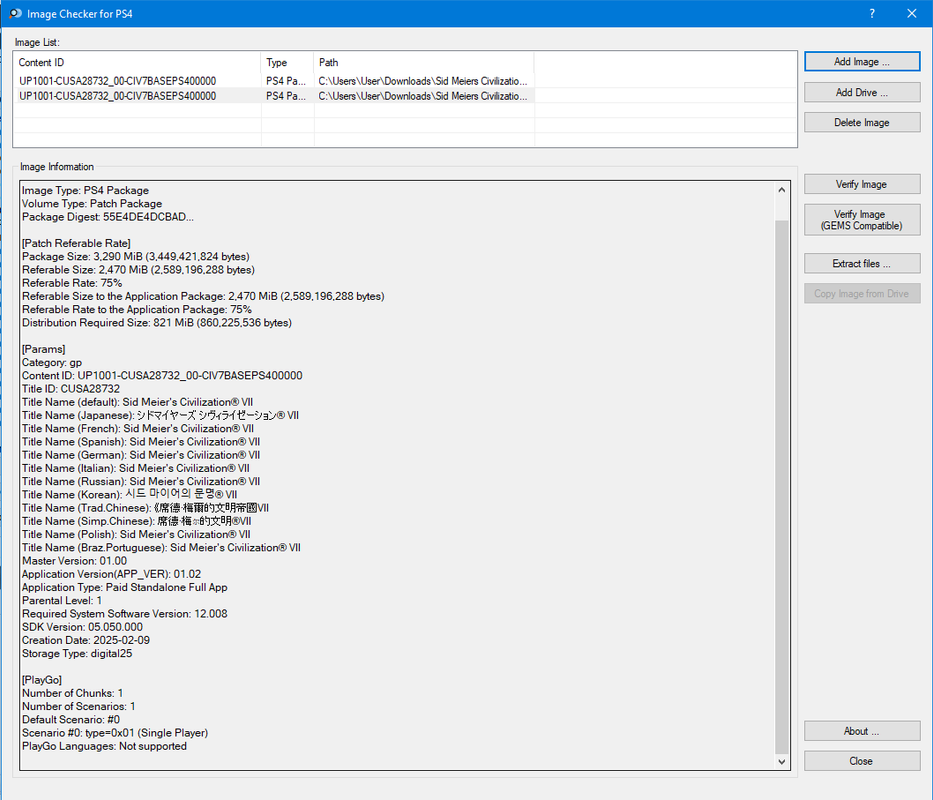This screenshot has width=933, height=800.
Task: Click the 'Default Scenario: #0' line
Action: [71, 720]
